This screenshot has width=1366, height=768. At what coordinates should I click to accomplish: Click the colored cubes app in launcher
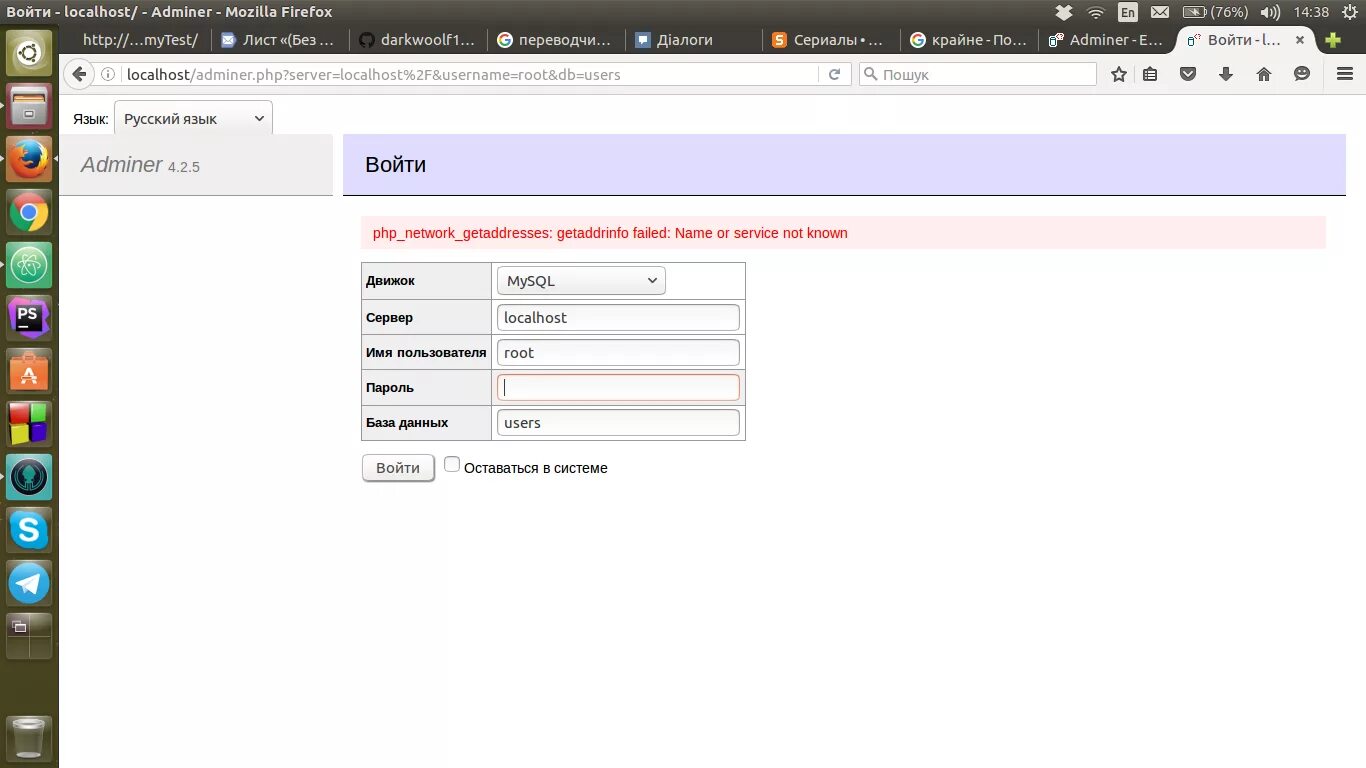pos(29,424)
